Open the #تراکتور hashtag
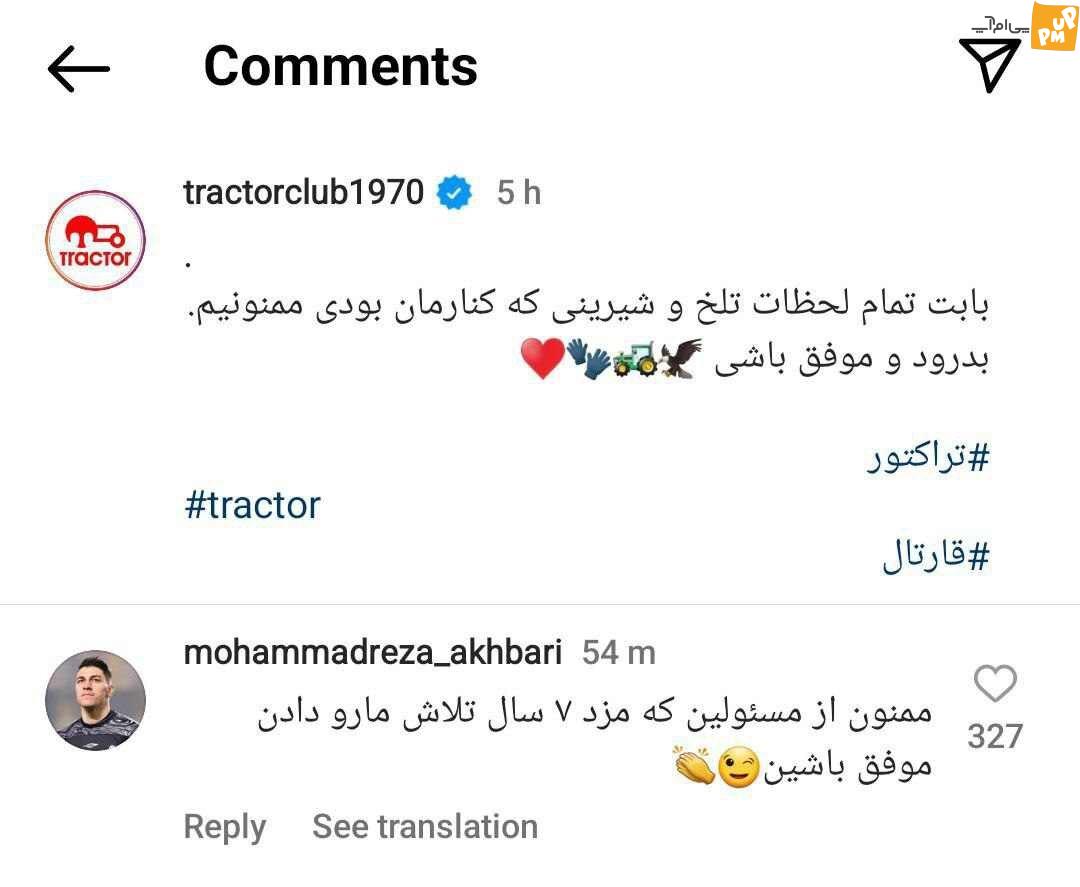Image resolution: width=1080 pixels, height=887 pixels. [928, 457]
